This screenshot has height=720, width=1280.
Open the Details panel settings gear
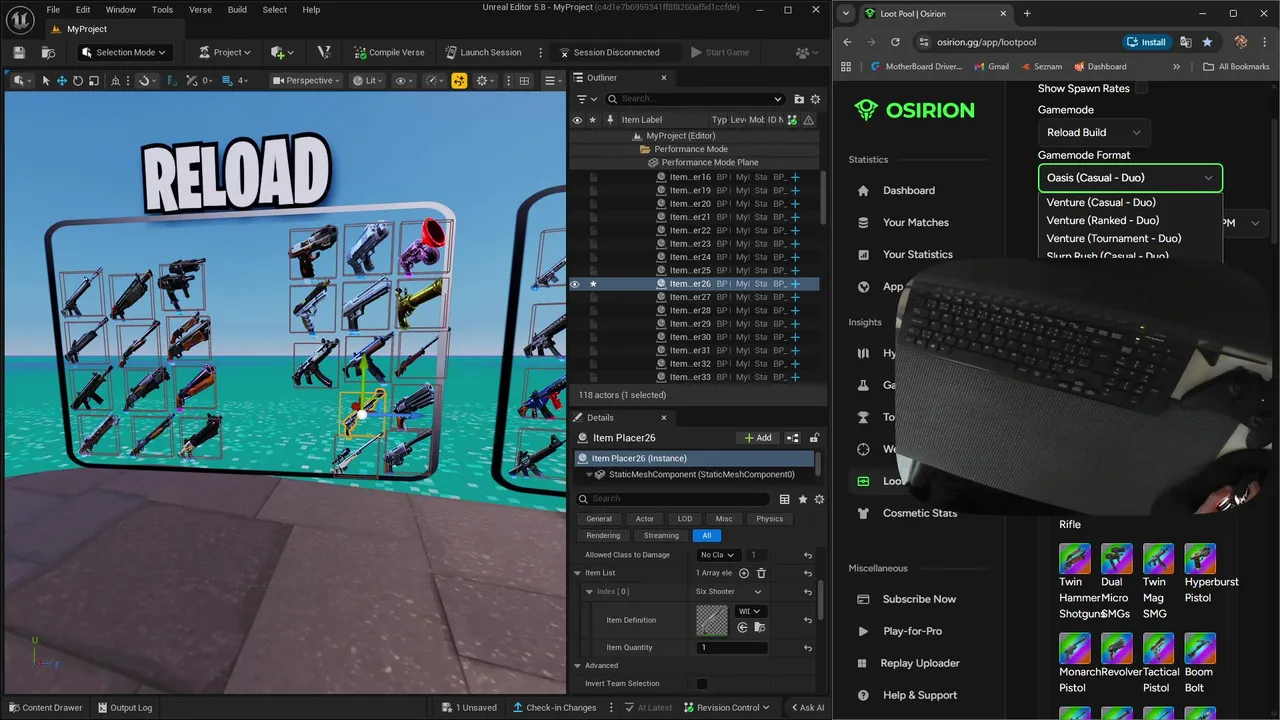(817, 498)
